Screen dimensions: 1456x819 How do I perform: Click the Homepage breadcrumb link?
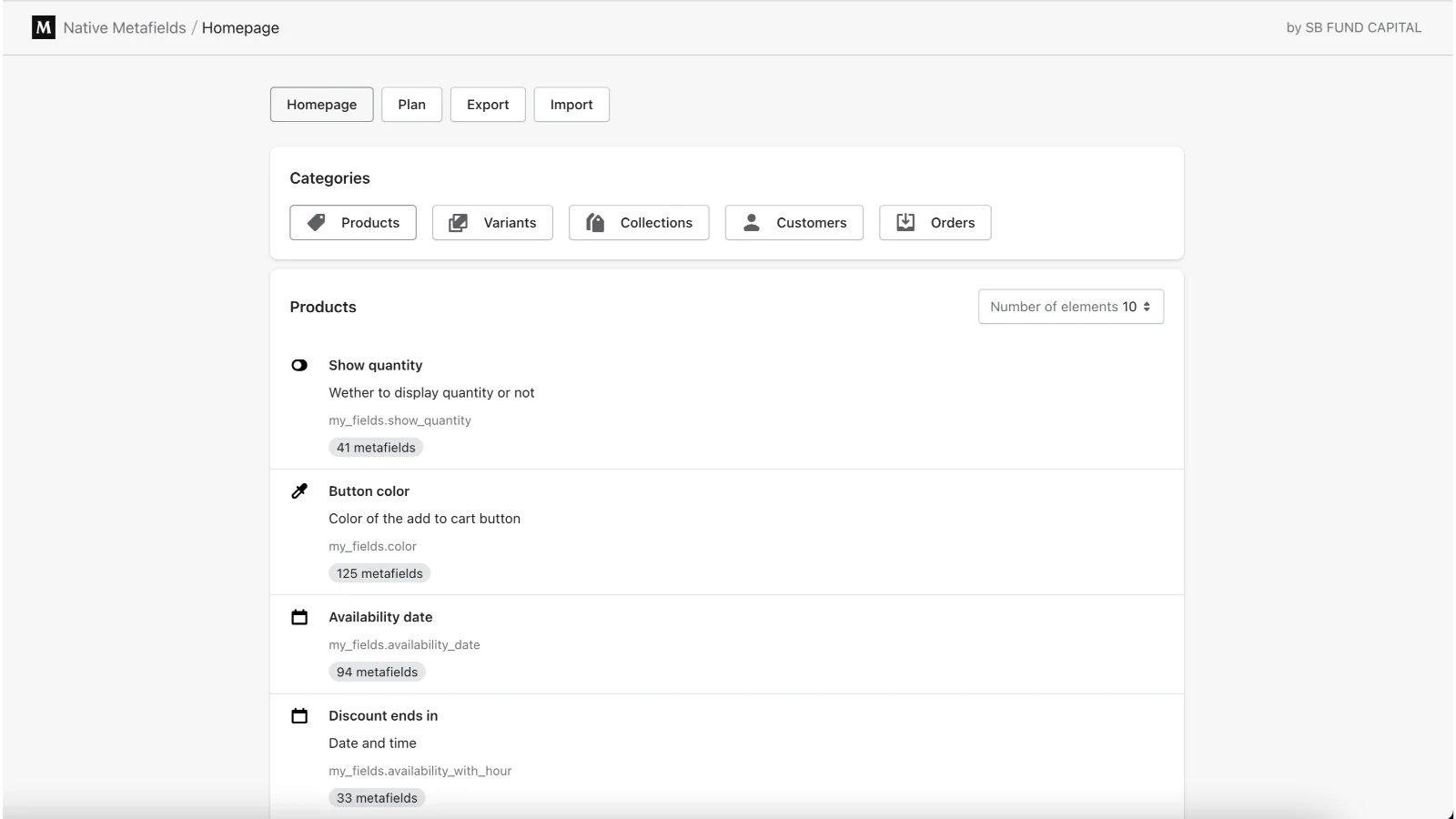(x=241, y=27)
